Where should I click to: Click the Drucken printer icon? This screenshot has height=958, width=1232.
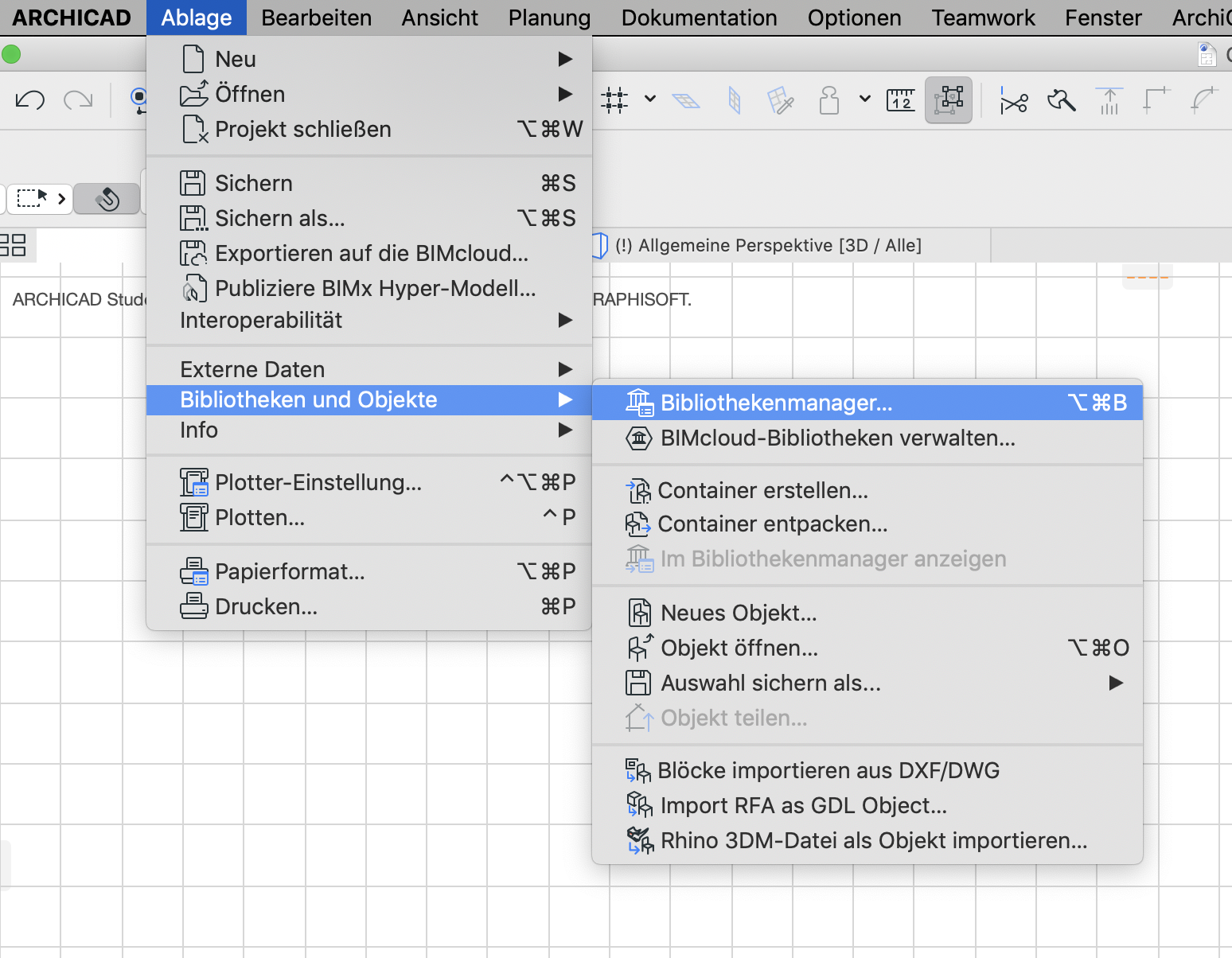tap(193, 606)
